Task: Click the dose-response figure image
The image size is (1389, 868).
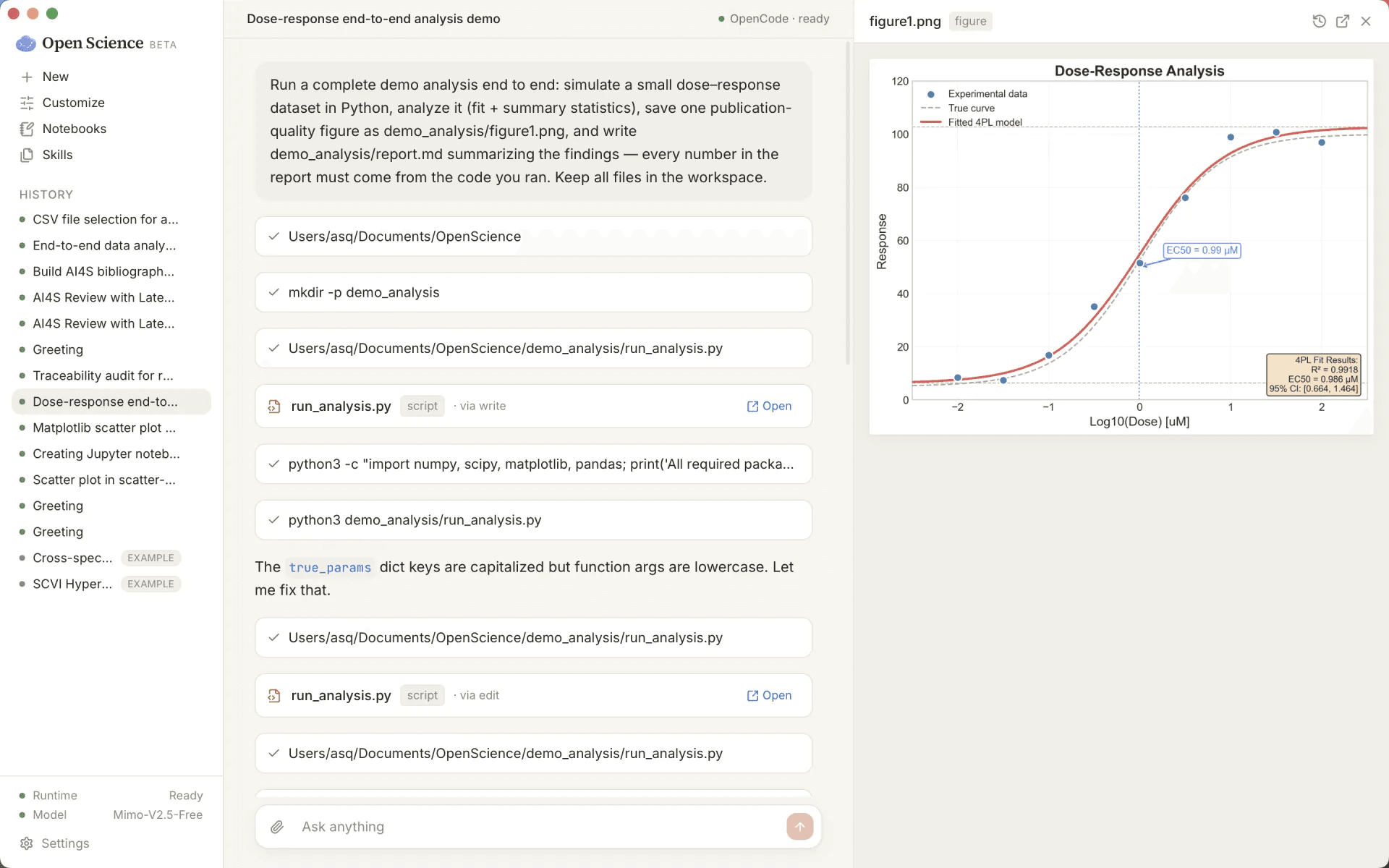Action: click(x=1121, y=247)
